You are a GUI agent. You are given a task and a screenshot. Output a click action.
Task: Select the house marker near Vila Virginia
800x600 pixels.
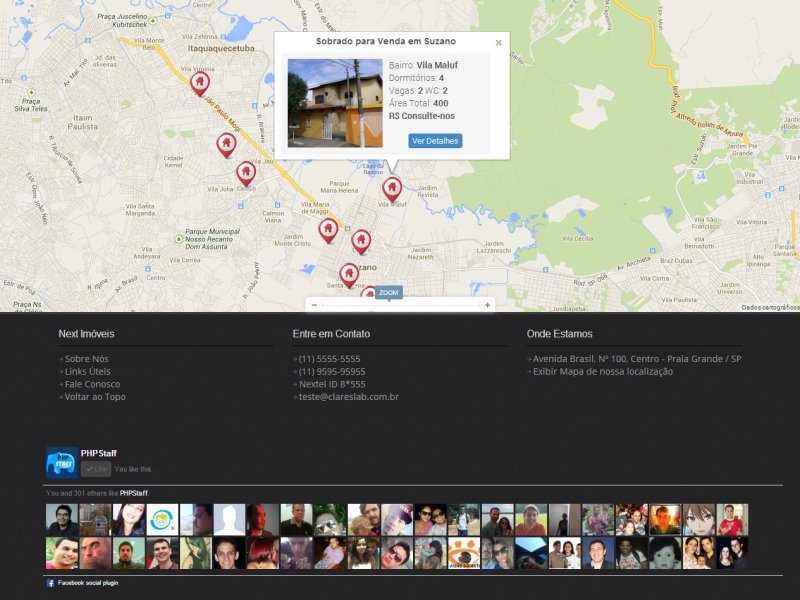pos(200,83)
